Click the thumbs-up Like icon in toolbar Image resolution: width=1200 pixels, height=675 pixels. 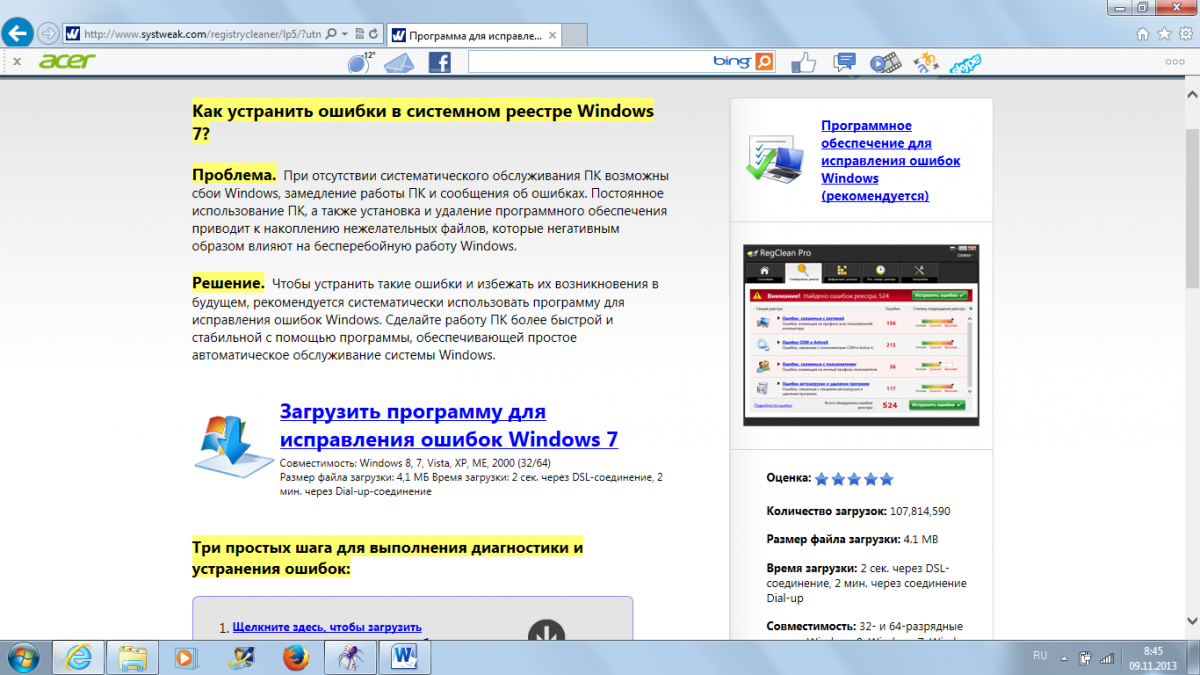tap(804, 63)
